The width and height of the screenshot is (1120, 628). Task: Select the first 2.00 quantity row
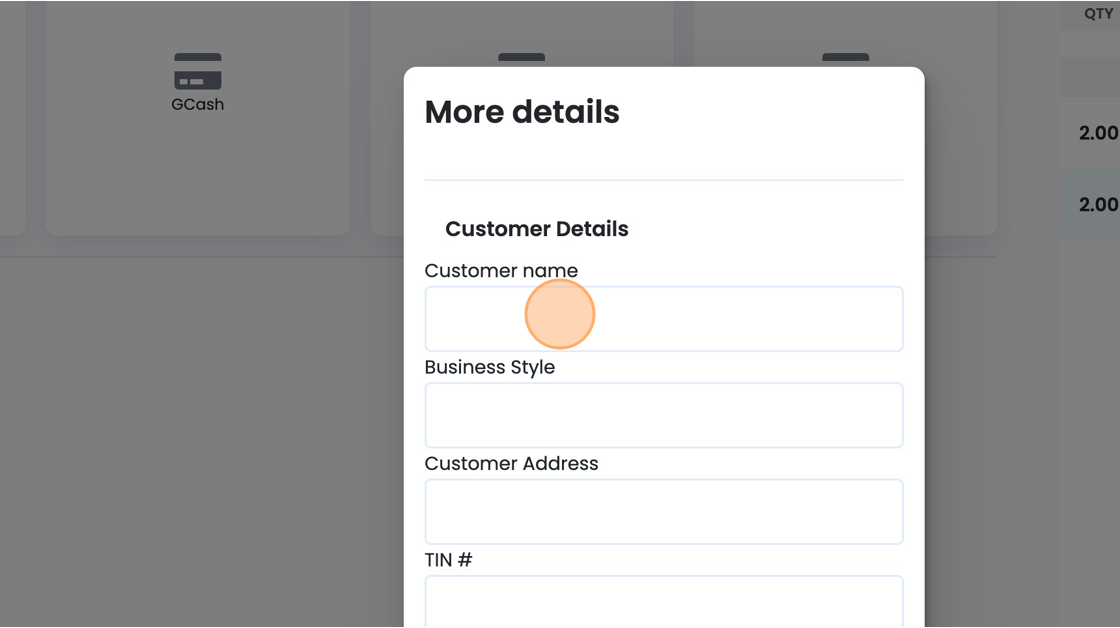1090,133
